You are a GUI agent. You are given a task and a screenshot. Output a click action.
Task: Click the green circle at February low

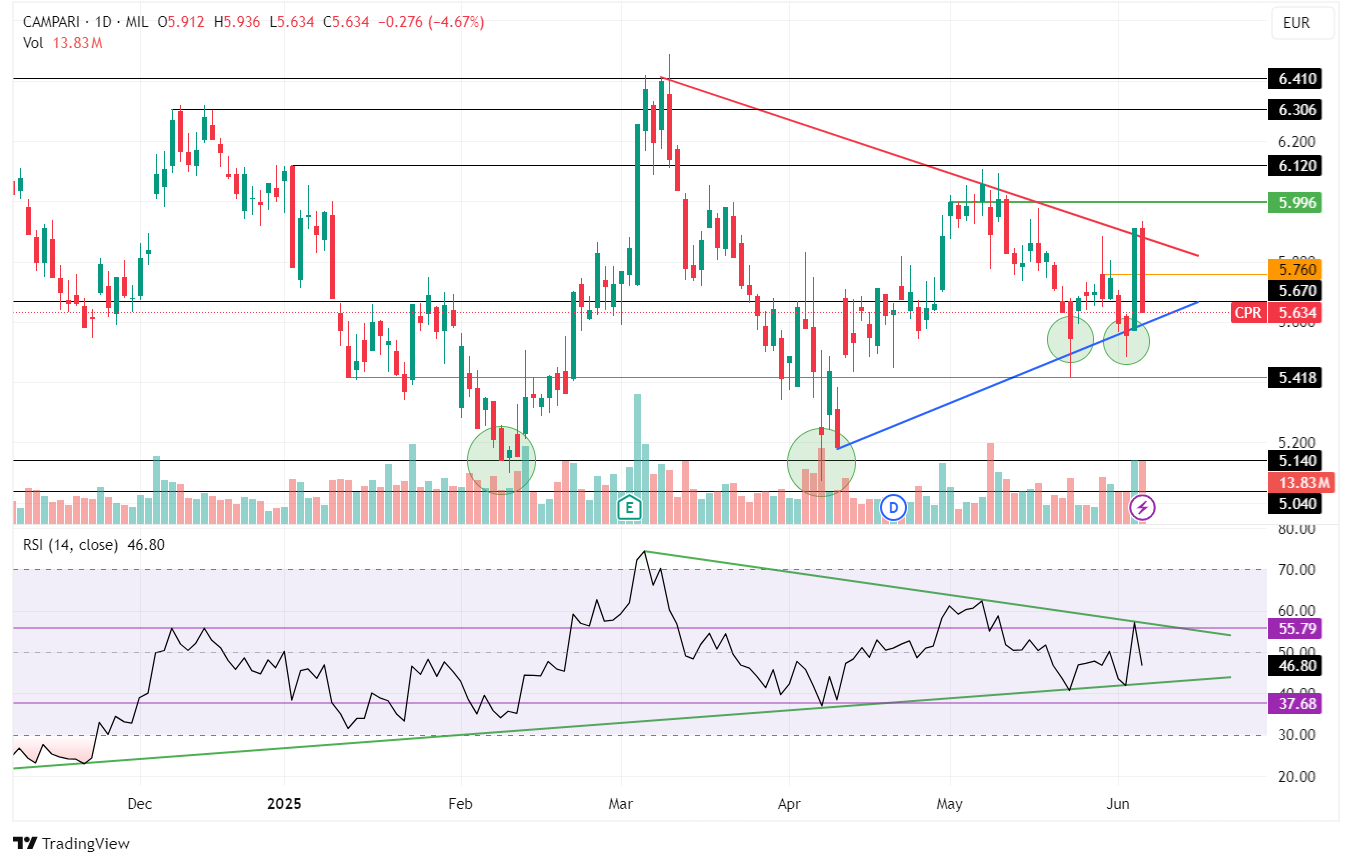pyautogui.click(x=502, y=460)
